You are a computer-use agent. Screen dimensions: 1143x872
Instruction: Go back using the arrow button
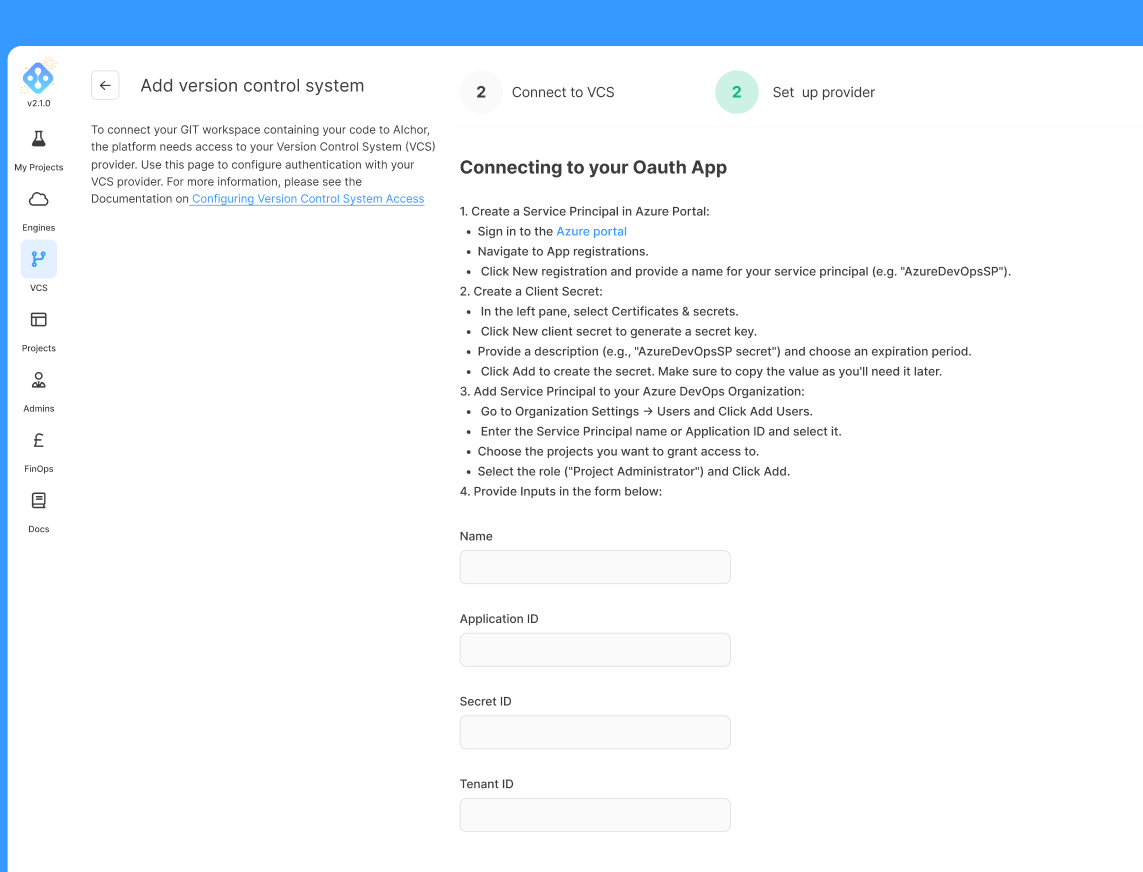(105, 85)
